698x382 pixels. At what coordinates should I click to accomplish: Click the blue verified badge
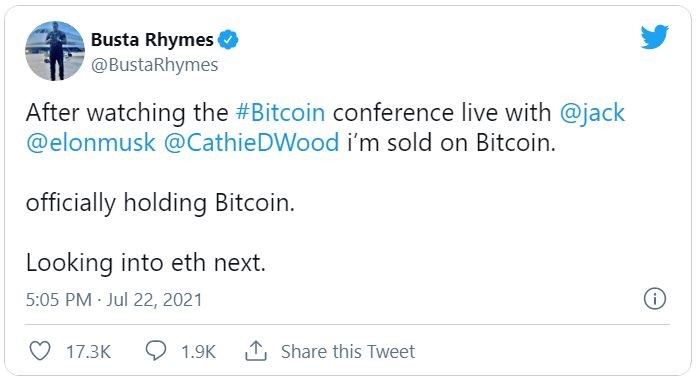[x=228, y=40]
